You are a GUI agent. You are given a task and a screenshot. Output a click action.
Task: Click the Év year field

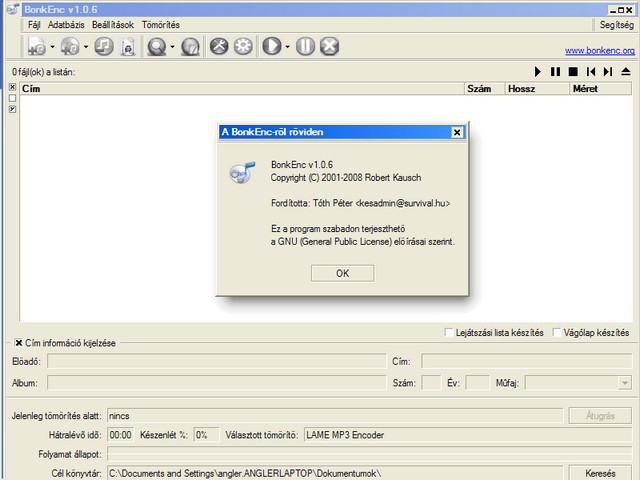click(477, 383)
